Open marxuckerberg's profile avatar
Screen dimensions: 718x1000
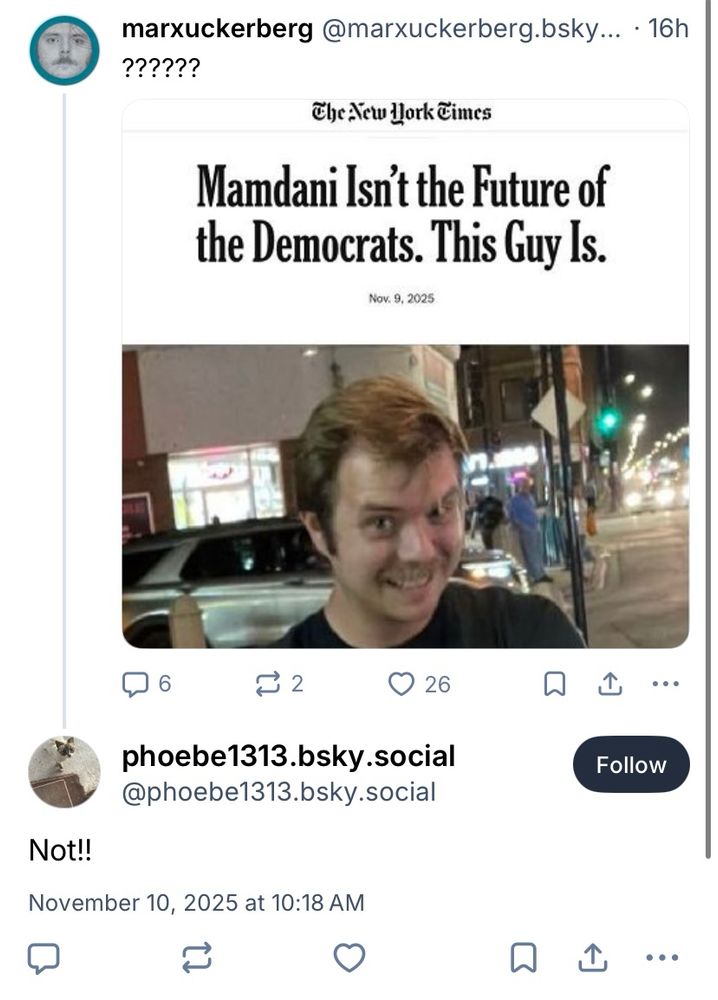click(64, 50)
